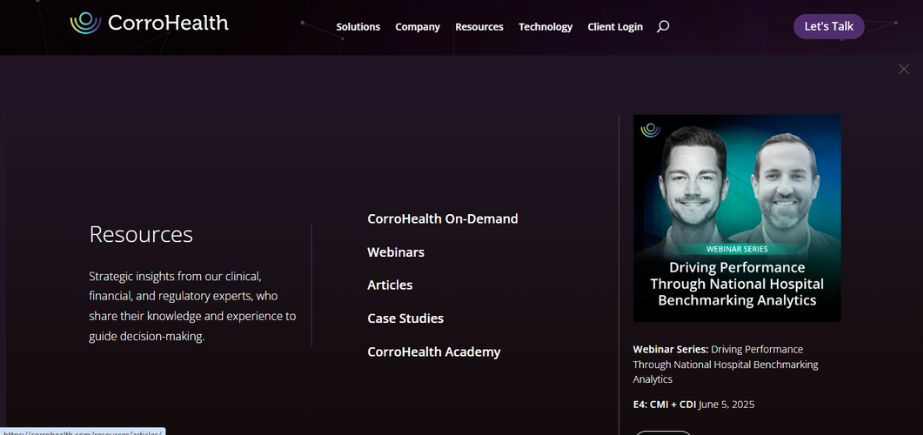The height and width of the screenshot is (435, 923).
Task: Open the Resources menu
Action: (x=479, y=27)
